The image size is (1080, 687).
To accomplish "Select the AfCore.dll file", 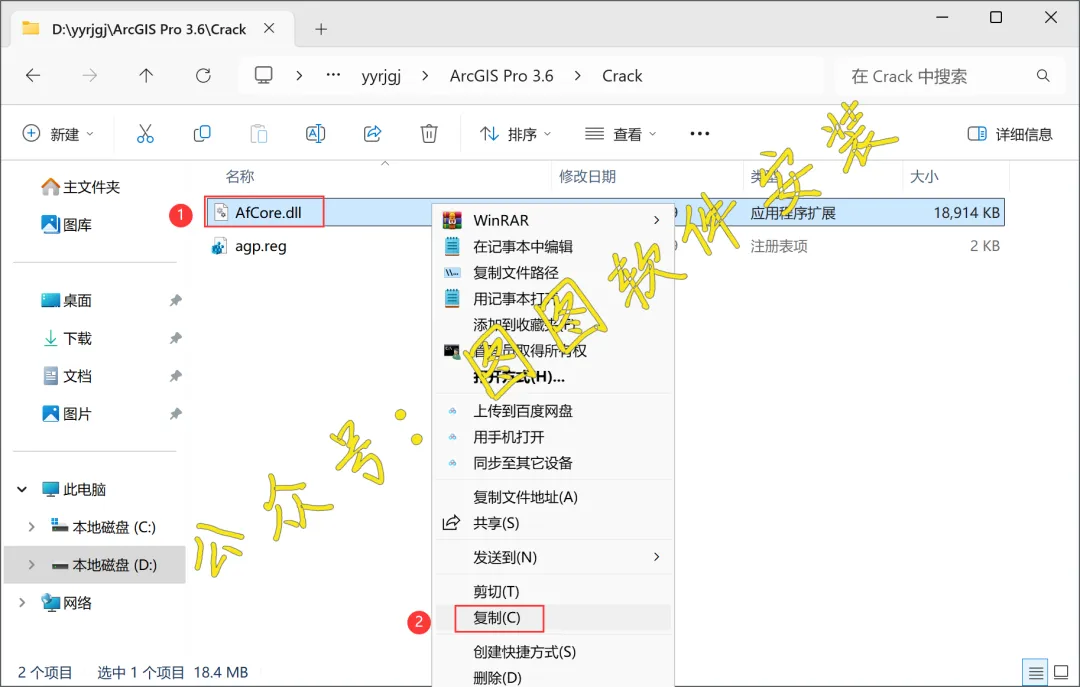I will coord(268,212).
